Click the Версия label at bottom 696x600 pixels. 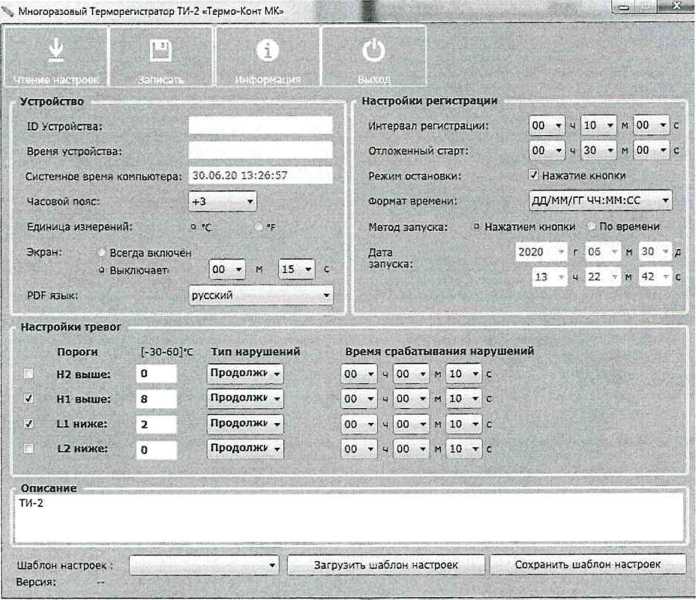click(x=36, y=582)
